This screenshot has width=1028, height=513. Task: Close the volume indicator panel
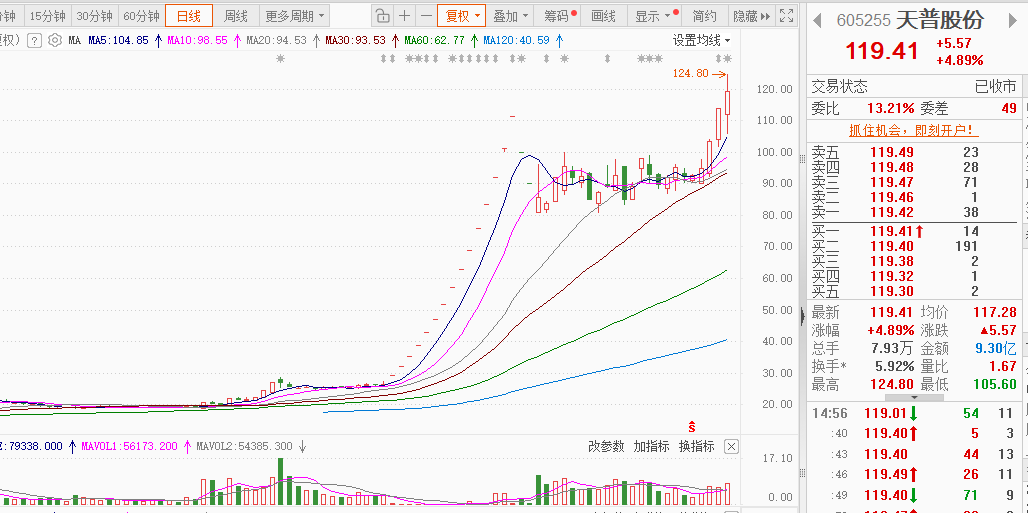732,447
